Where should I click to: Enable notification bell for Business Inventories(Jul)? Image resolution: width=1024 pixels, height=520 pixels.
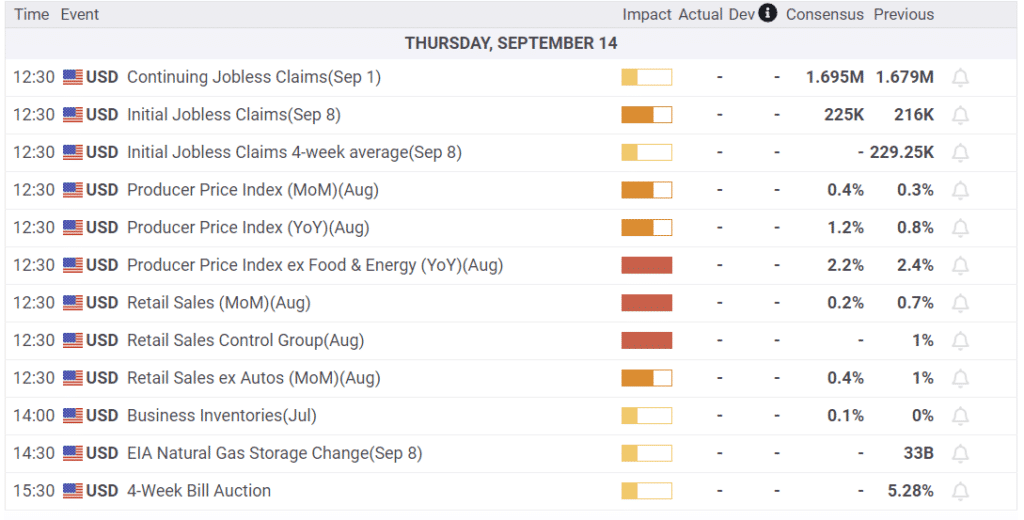pos(960,416)
